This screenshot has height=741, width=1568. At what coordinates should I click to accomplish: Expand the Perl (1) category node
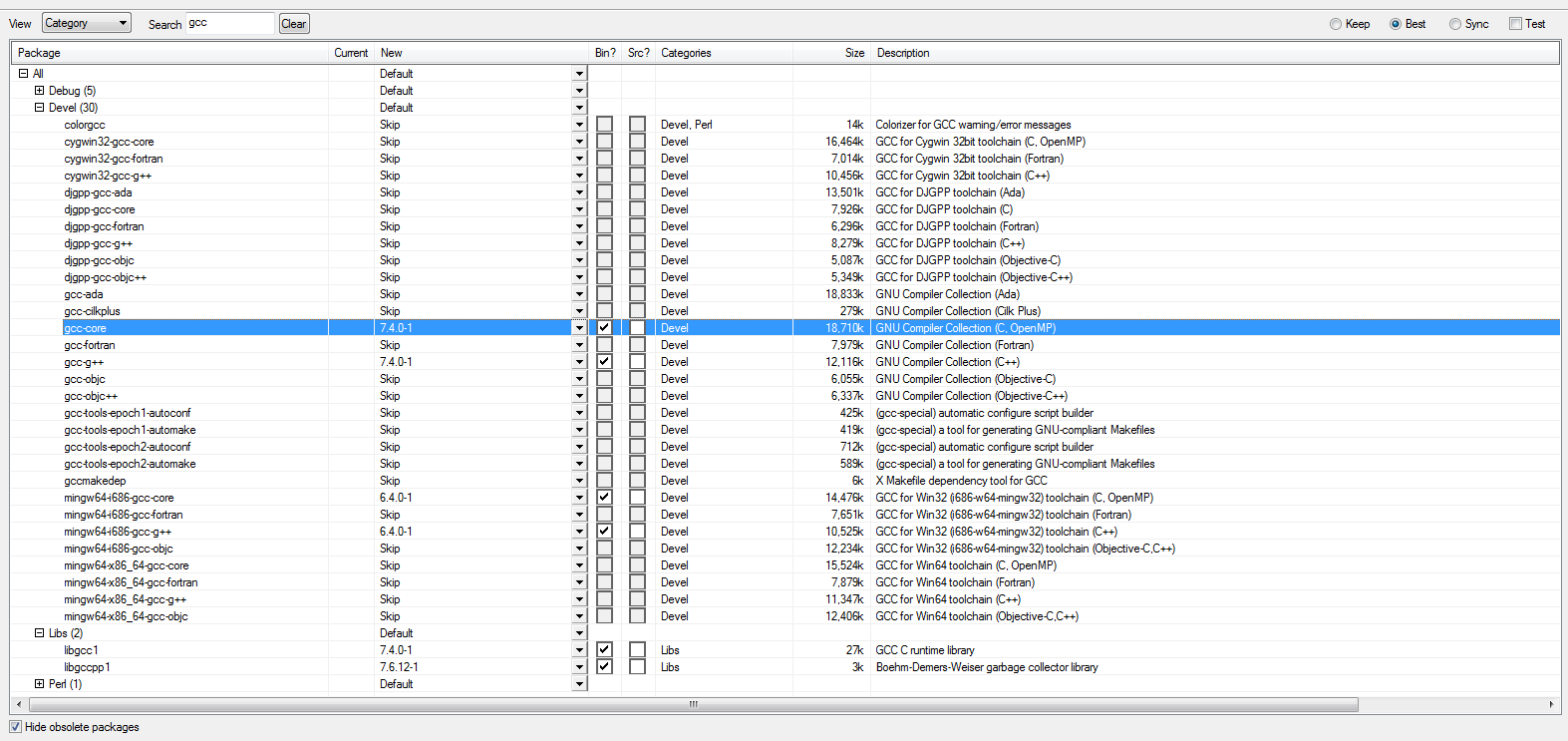40,684
